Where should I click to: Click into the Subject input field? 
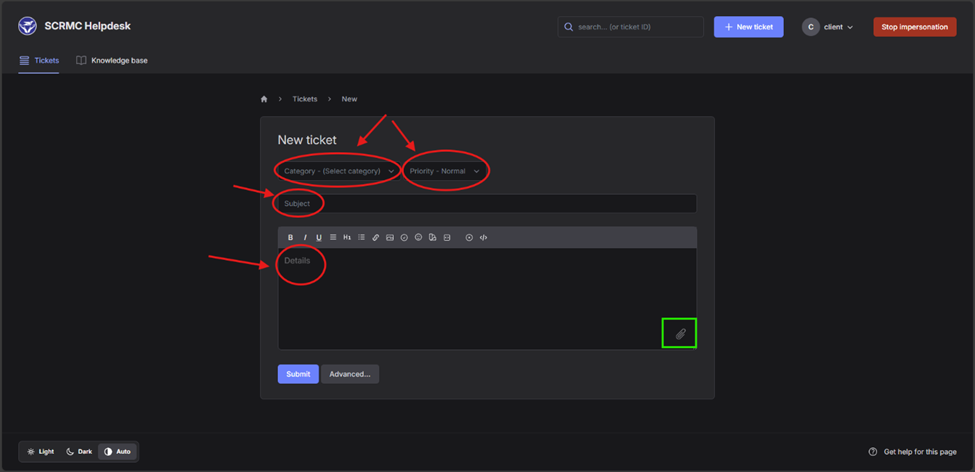coord(487,204)
